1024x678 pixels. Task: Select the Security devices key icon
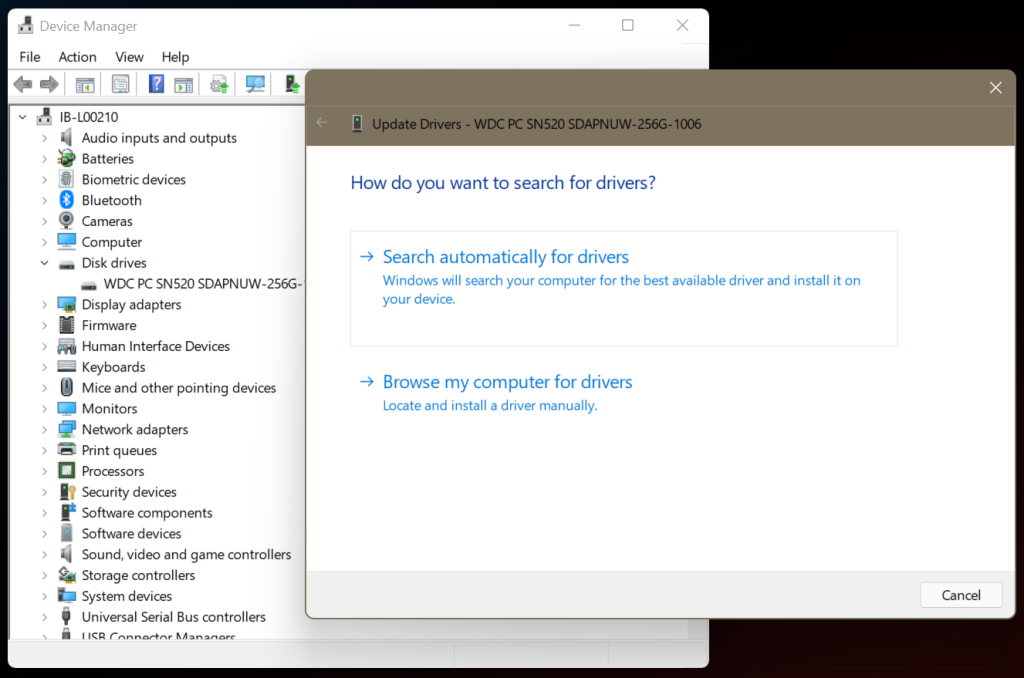pyautogui.click(x=67, y=491)
